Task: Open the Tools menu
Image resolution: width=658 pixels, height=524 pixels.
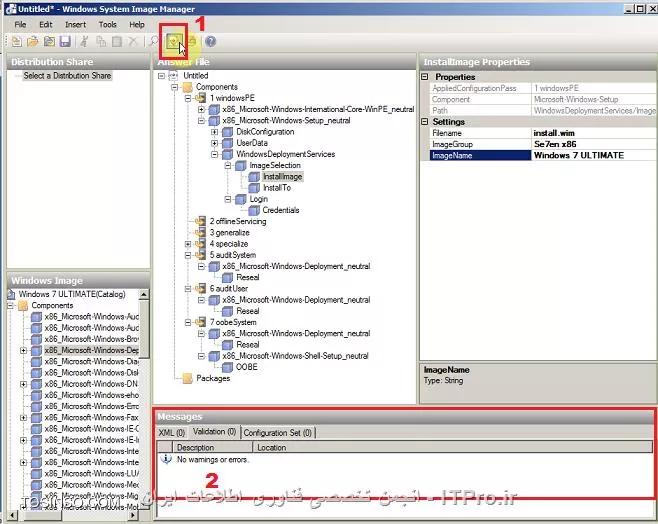Action: pos(107,24)
